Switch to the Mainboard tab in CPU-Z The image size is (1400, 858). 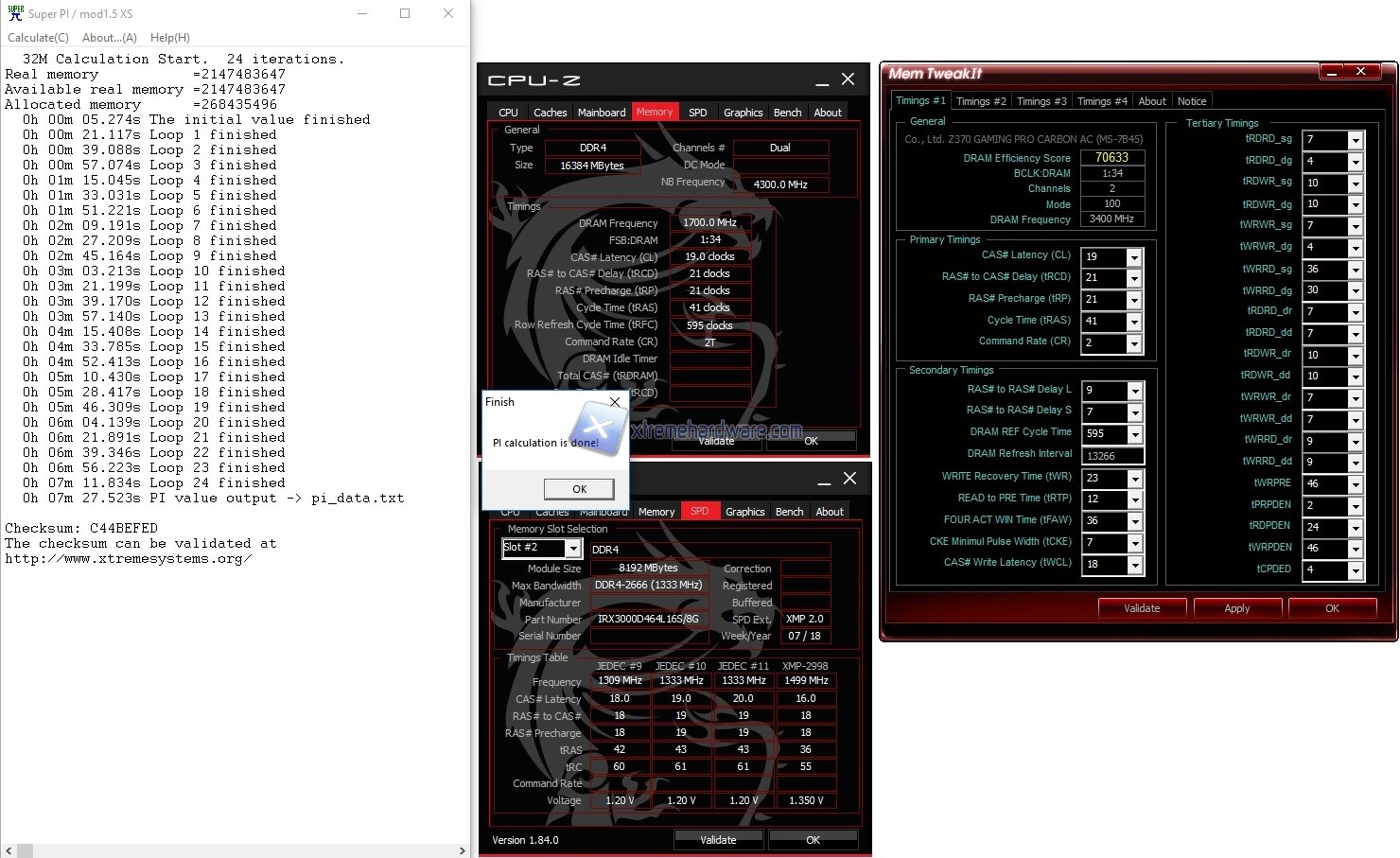pyautogui.click(x=602, y=113)
